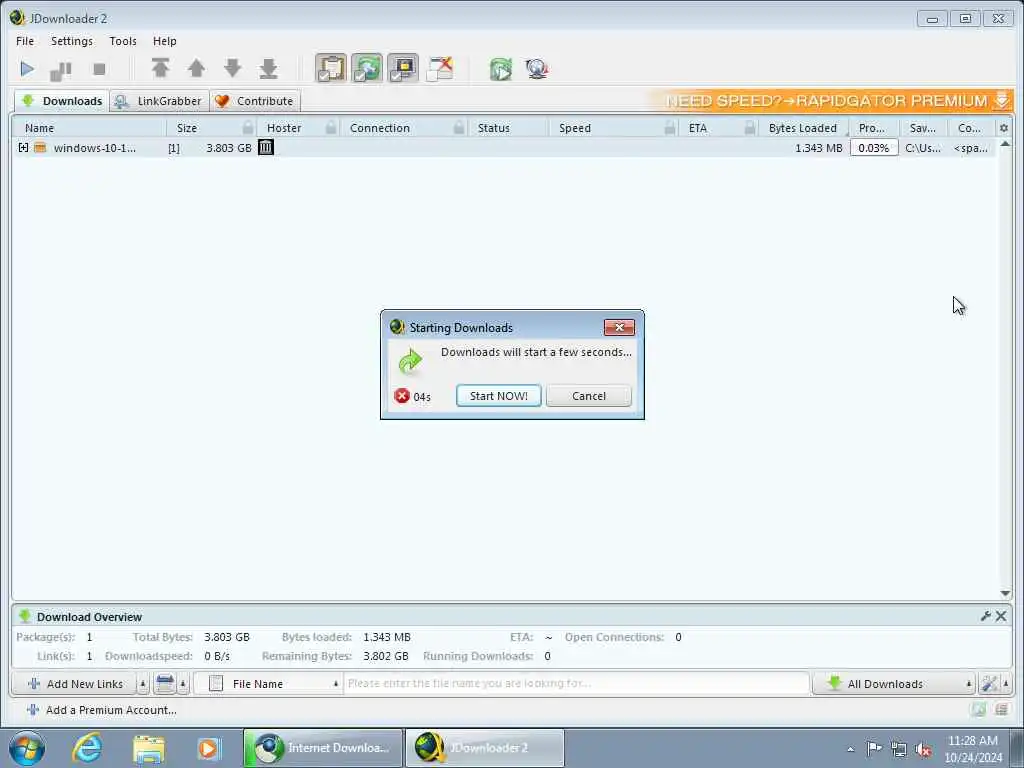1024x768 pixels.
Task: Open the File Name search dropdown
Action: pos(268,684)
